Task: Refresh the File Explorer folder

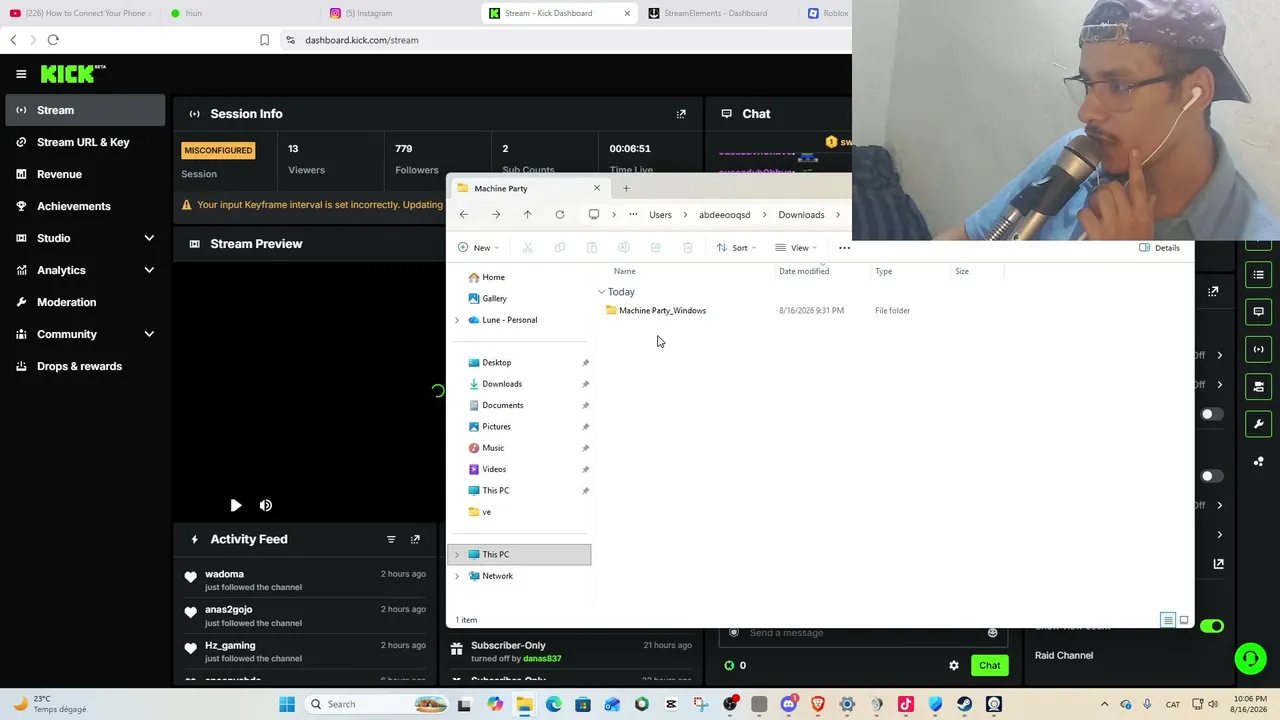Action: point(560,215)
